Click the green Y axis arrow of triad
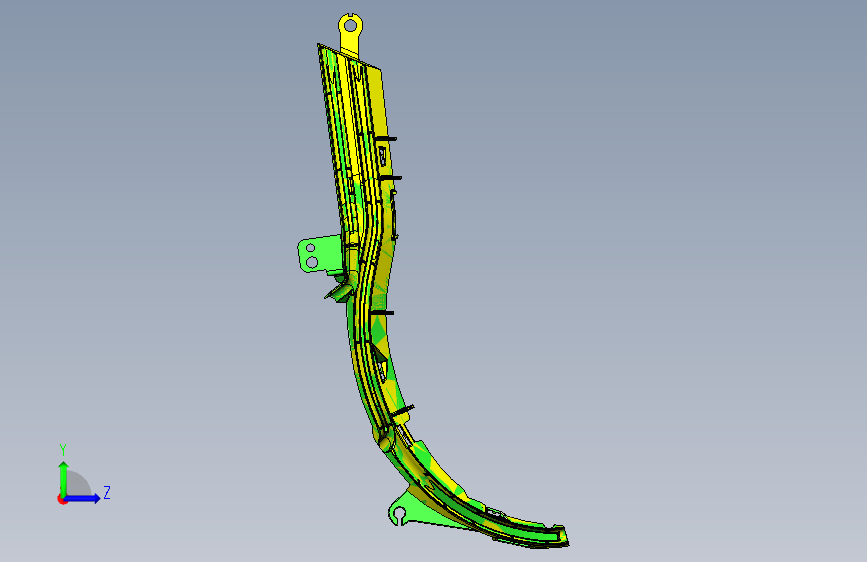Screen dimensions: 867x562 [64, 479]
